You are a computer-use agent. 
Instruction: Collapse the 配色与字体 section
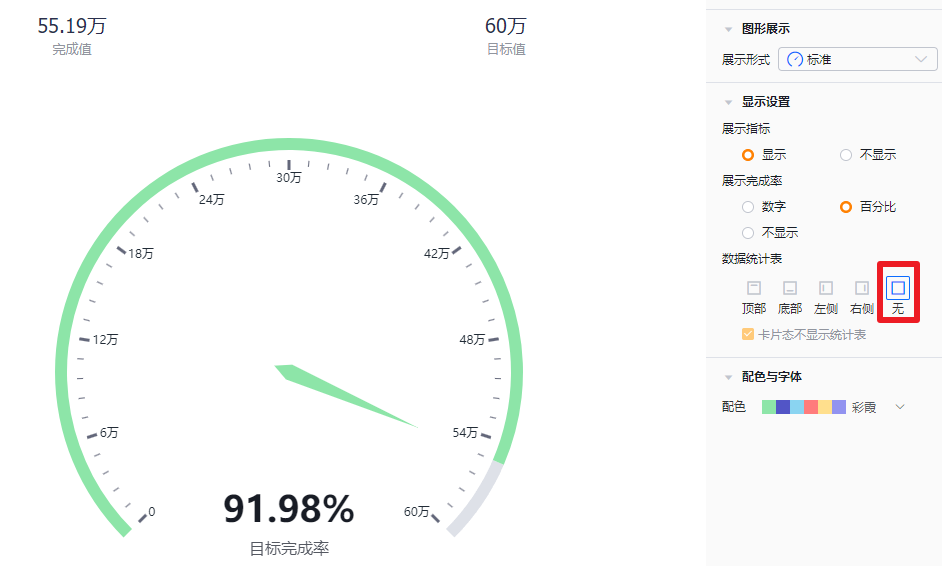click(728, 377)
